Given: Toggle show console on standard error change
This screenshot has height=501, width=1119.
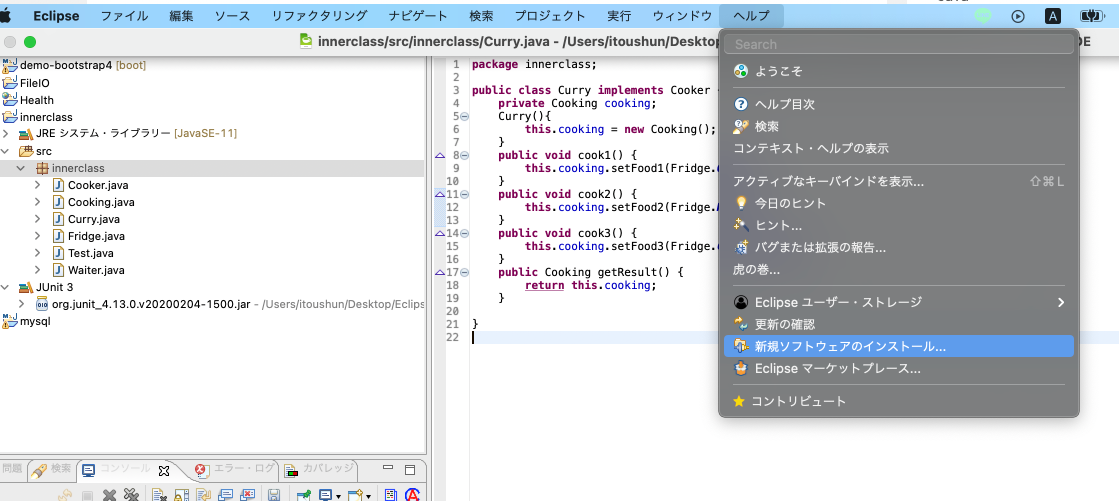Looking at the screenshot, I should (x=247, y=495).
